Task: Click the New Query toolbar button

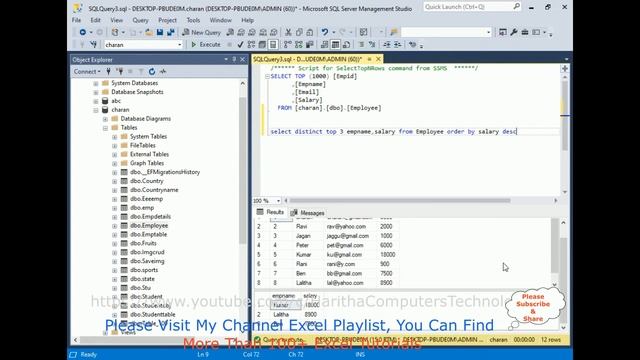Action: point(202,32)
